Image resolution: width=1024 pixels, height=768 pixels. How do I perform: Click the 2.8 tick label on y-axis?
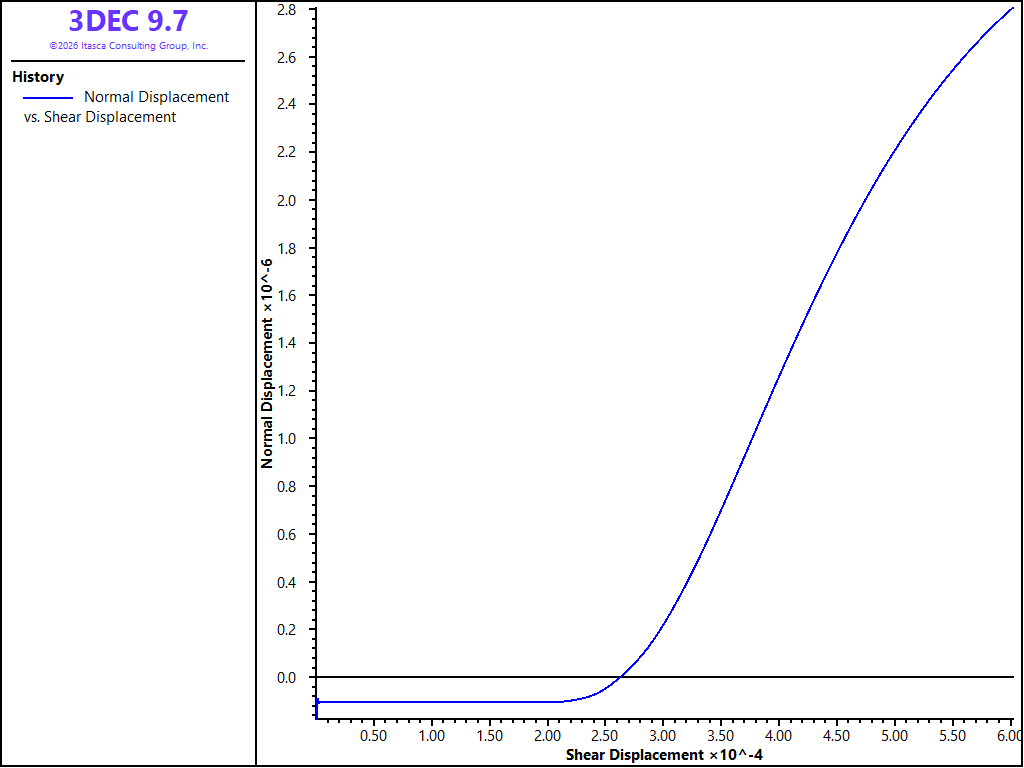[x=289, y=10]
